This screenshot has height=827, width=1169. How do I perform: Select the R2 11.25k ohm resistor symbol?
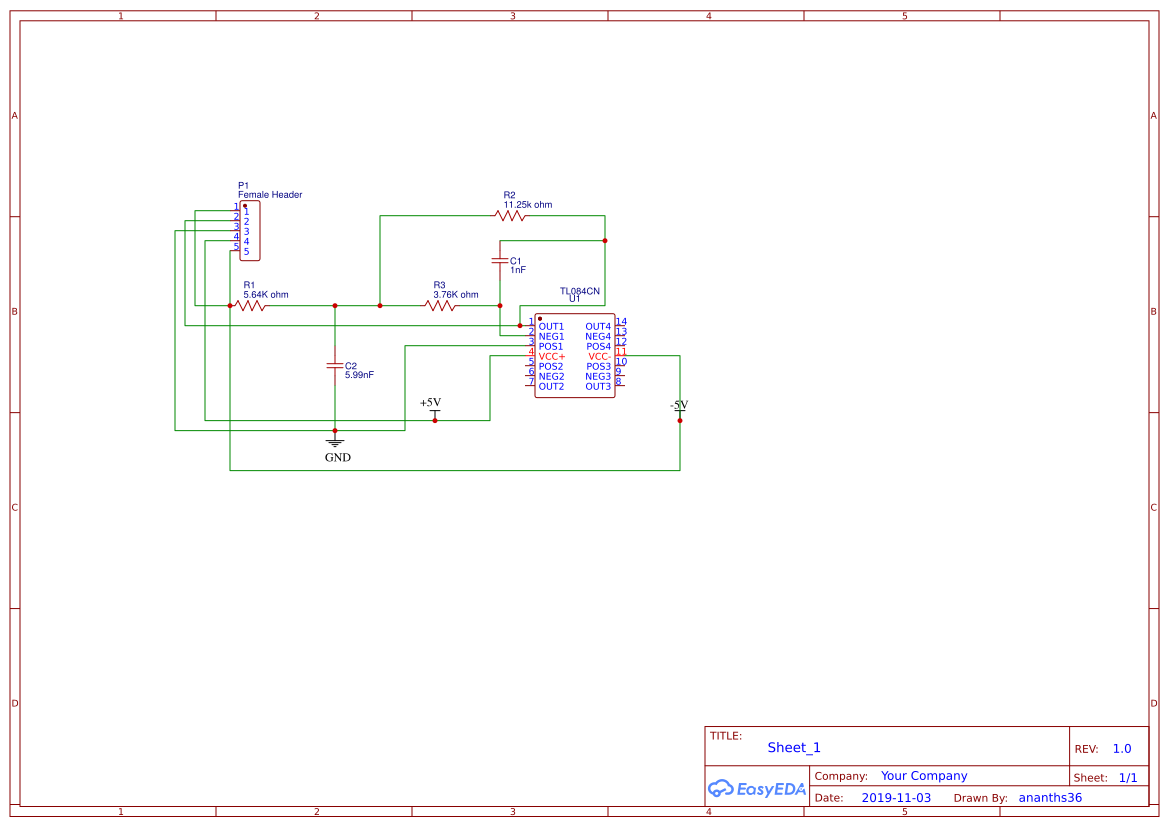[x=510, y=216]
